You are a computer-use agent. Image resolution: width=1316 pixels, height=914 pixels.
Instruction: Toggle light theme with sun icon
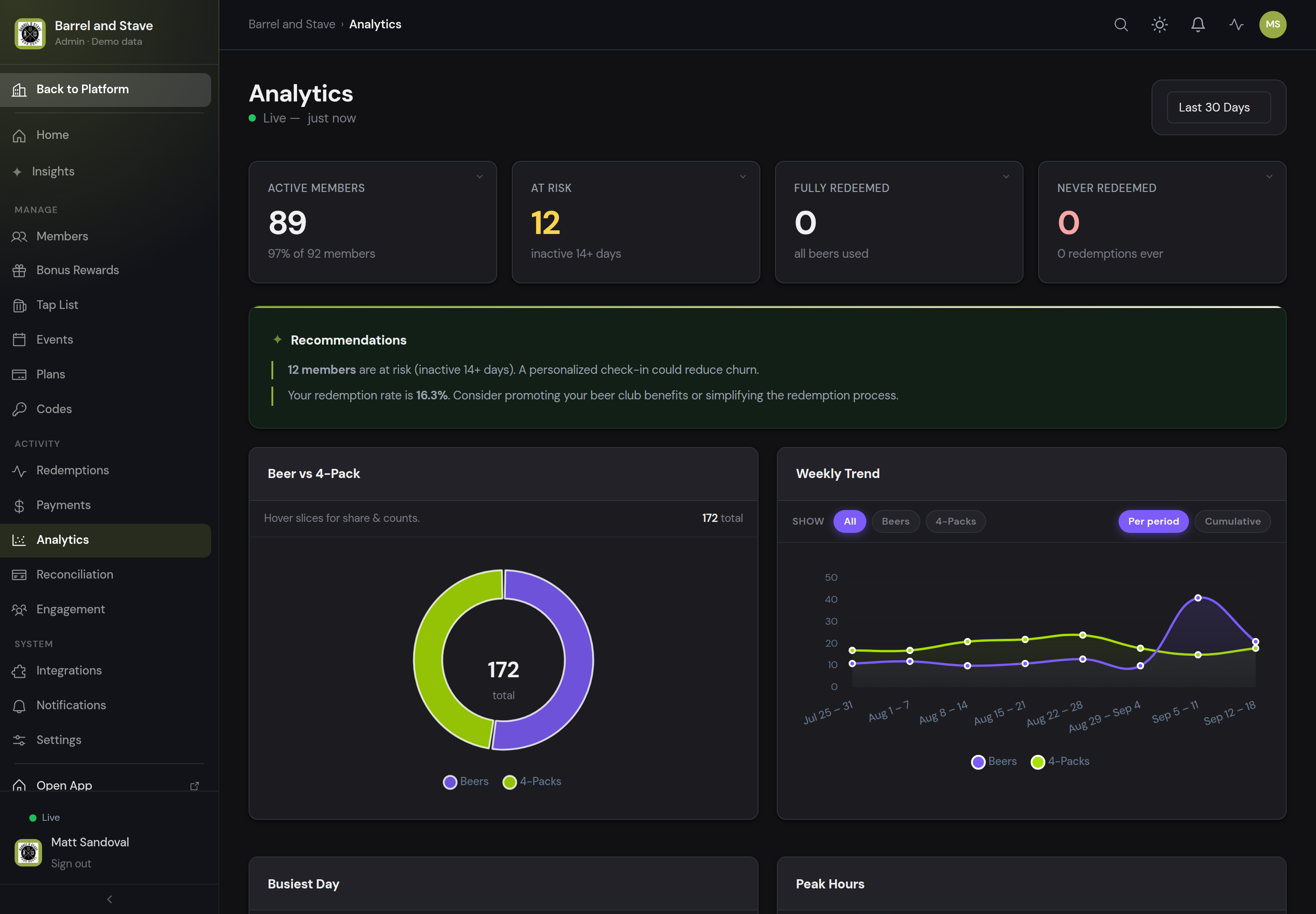pyautogui.click(x=1159, y=25)
